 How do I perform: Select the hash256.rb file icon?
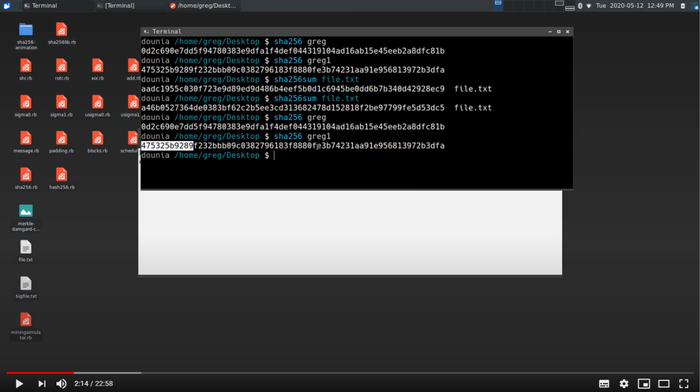[62, 175]
